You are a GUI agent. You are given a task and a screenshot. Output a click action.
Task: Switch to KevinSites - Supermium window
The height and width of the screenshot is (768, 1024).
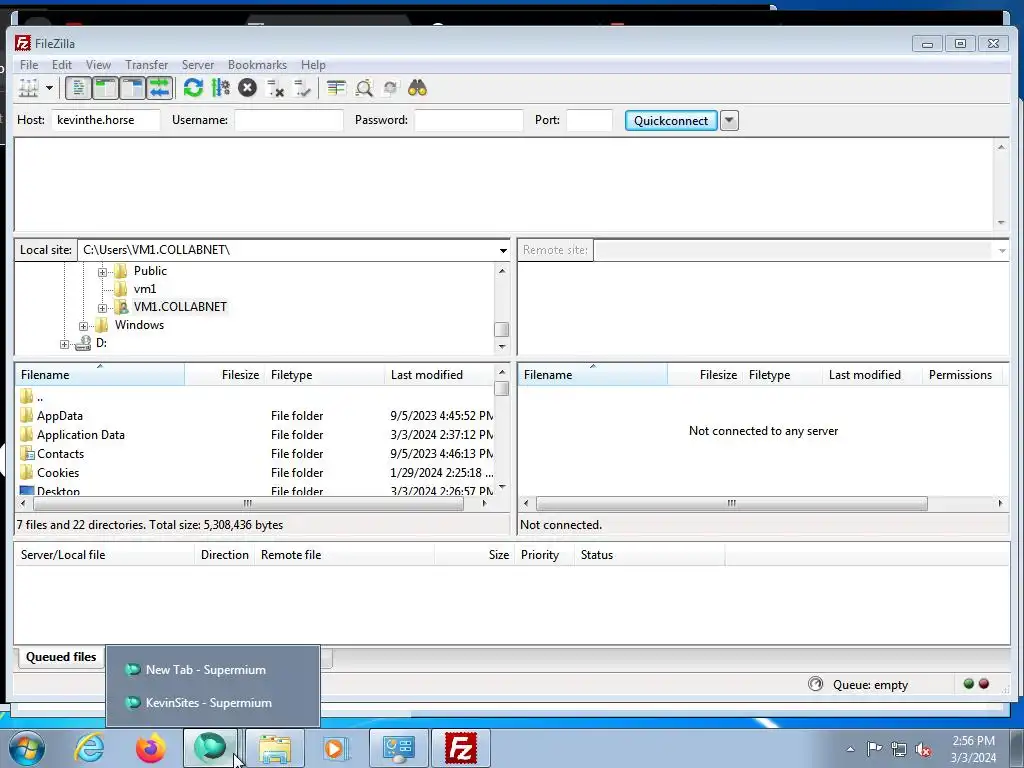click(213, 703)
